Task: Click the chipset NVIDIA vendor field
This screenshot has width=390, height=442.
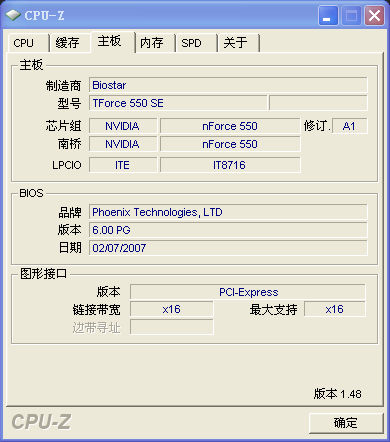Action: click(x=123, y=126)
